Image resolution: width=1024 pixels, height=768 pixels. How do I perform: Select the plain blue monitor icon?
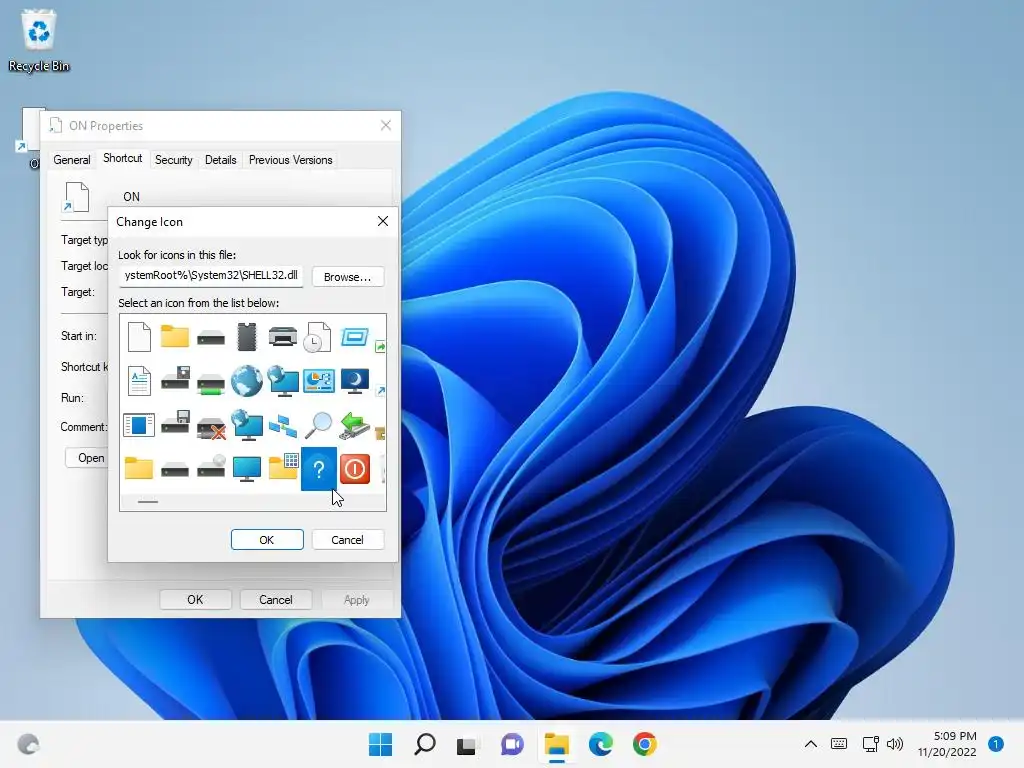click(x=247, y=469)
